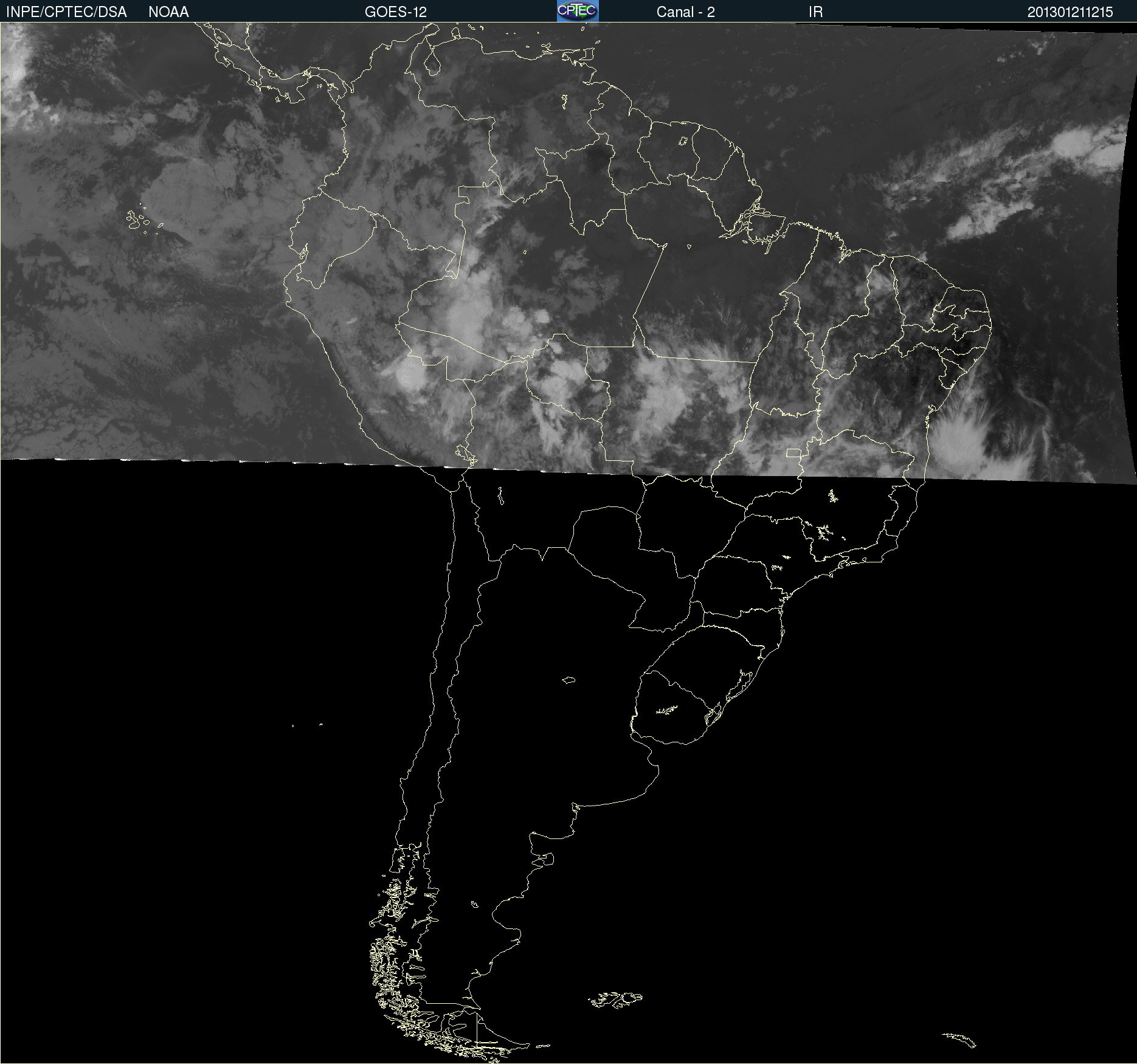Viewport: 1137px width, 1064px height.
Task: Click the GOES-12 satellite label
Action: 396,12
